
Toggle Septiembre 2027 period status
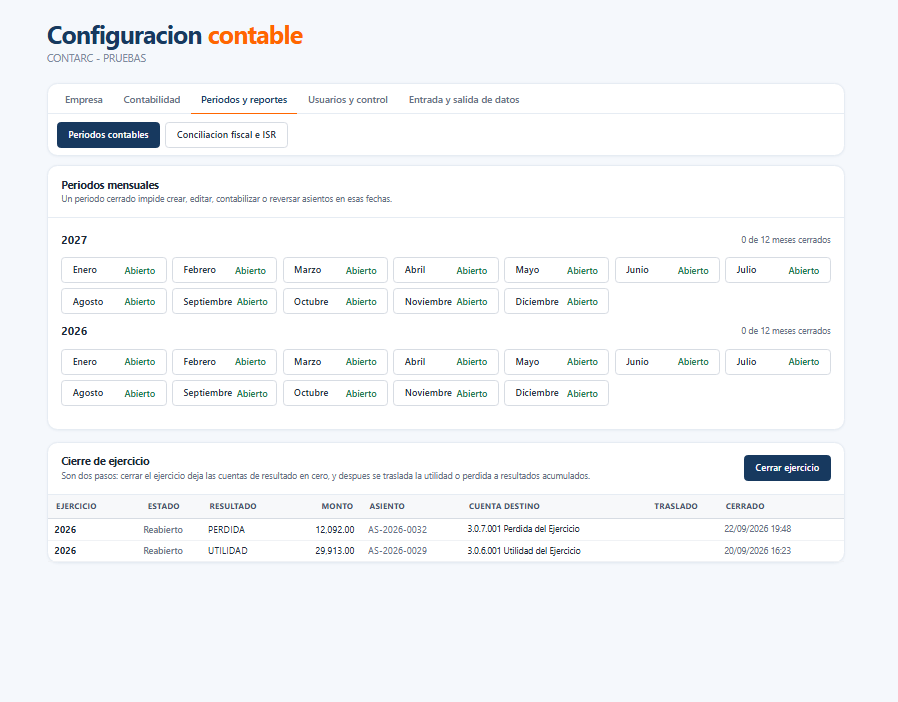(224, 301)
